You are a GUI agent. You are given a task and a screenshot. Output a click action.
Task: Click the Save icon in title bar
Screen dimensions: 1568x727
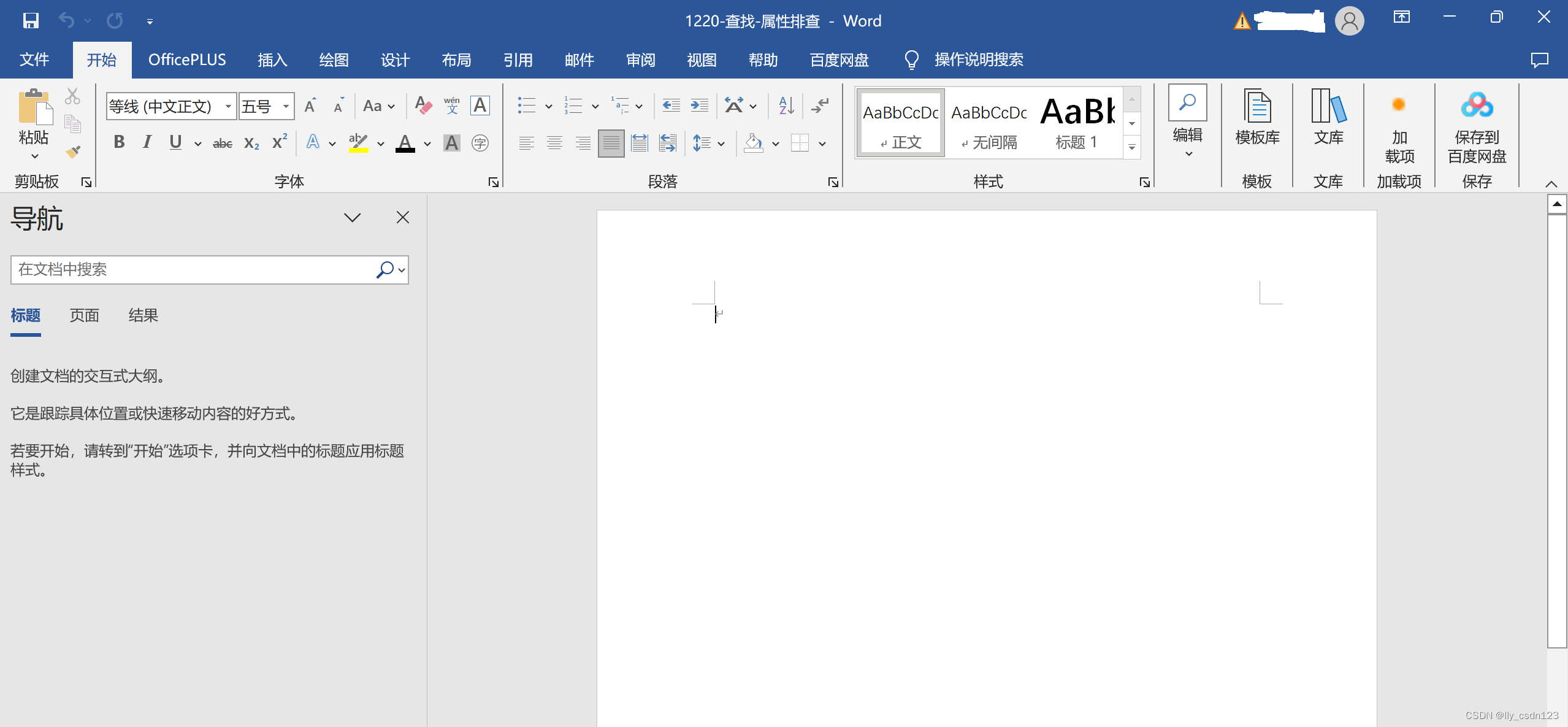(31, 21)
